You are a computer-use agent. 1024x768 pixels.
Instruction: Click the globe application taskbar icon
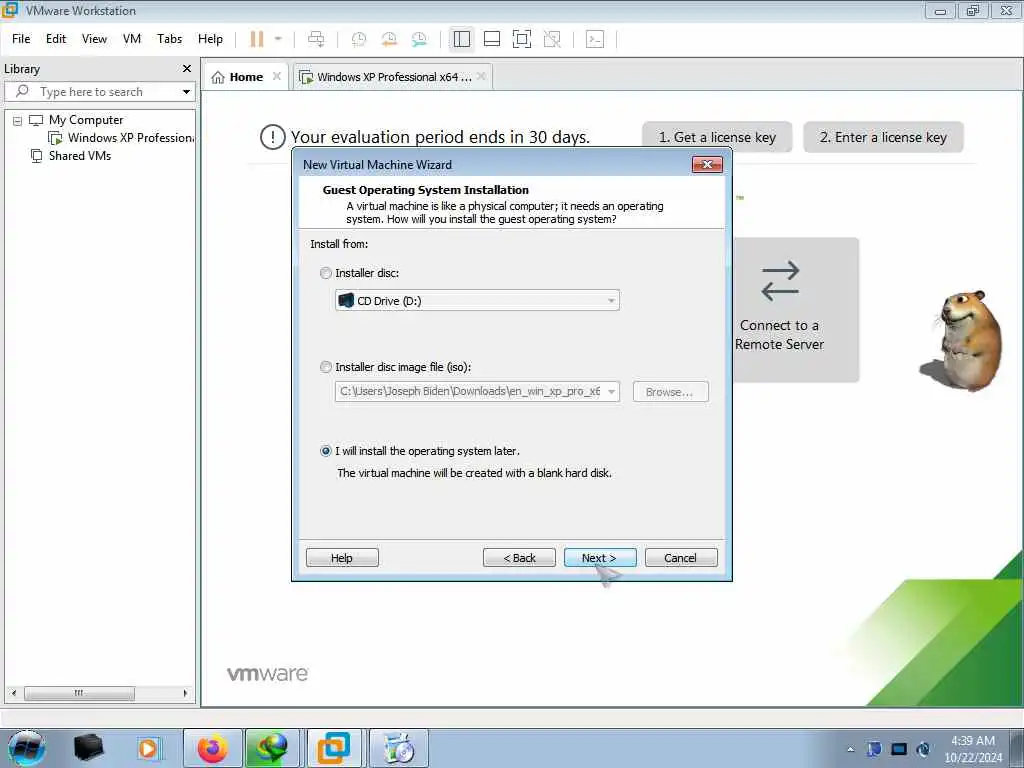click(273, 748)
